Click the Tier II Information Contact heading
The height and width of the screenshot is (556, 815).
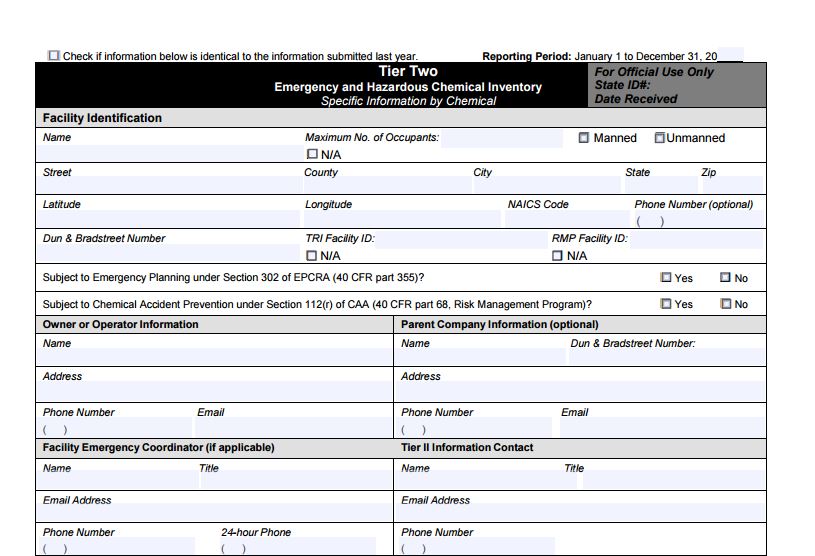tap(467, 447)
